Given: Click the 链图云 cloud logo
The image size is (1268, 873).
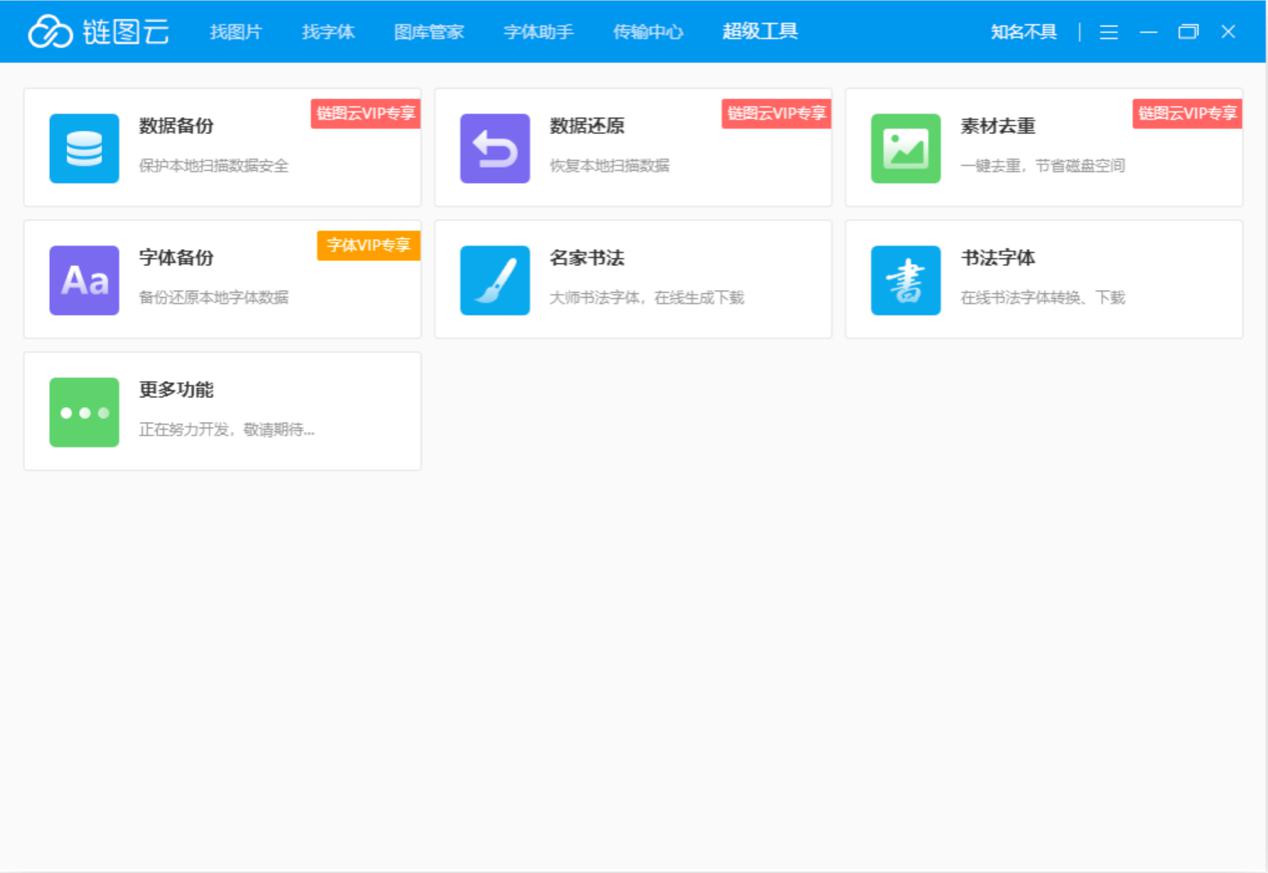Looking at the screenshot, I should [x=50, y=32].
